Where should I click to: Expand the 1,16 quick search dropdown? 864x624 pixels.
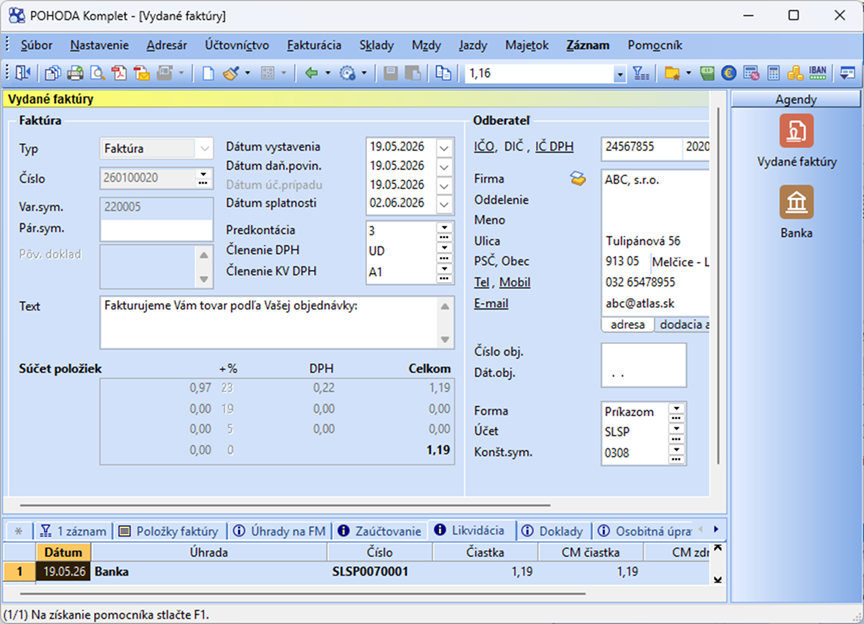620,74
